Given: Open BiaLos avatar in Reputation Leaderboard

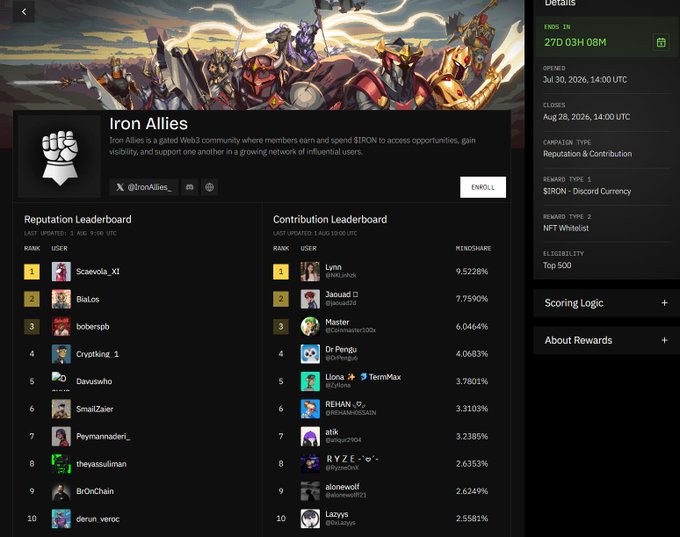Looking at the screenshot, I should pyautogui.click(x=61, y=299).
